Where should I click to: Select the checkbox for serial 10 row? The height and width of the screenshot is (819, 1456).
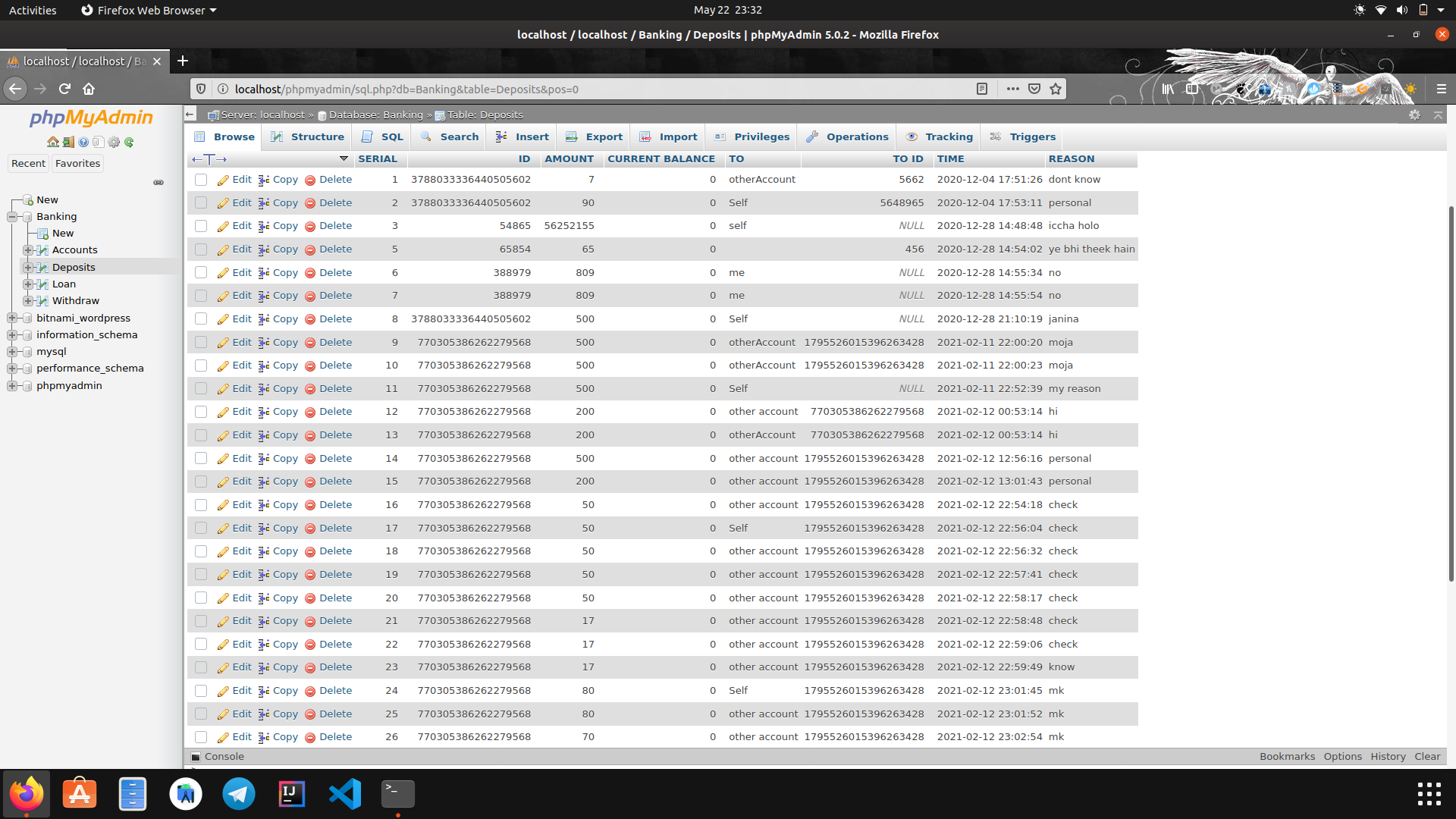pyautogui.click(x=201, y=366)
